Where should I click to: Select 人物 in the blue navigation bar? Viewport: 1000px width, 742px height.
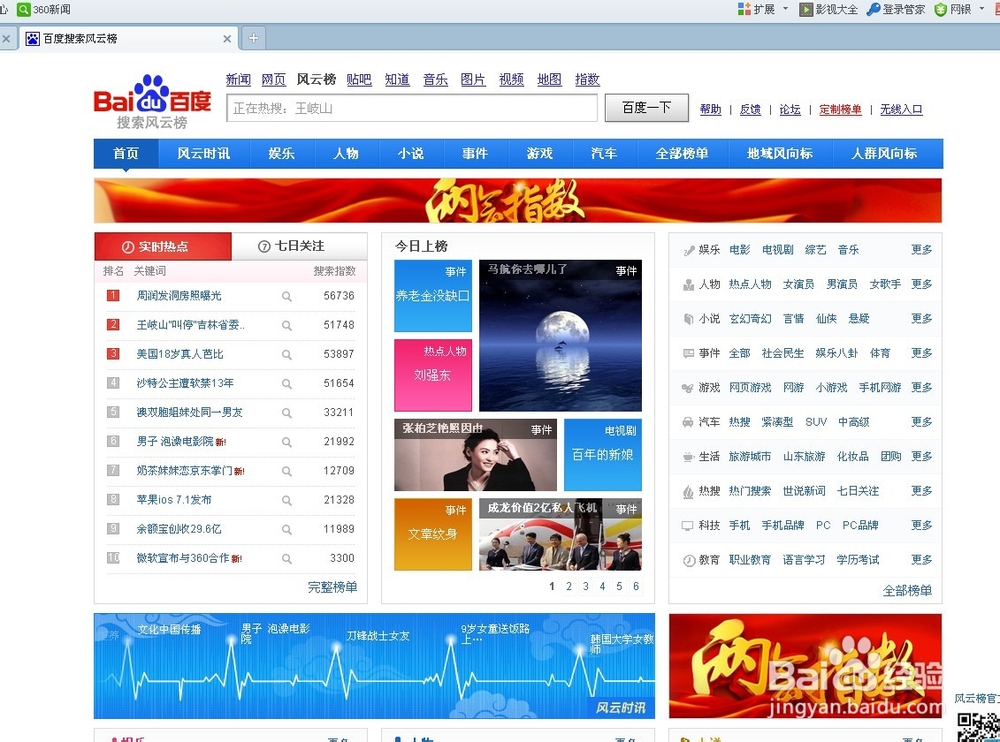[346, 153]
